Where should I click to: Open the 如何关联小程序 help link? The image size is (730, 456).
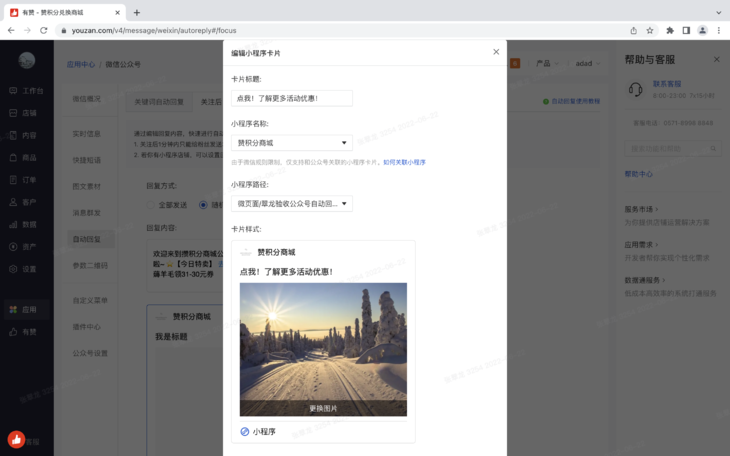pyautogui.click(x=404, y=162)
